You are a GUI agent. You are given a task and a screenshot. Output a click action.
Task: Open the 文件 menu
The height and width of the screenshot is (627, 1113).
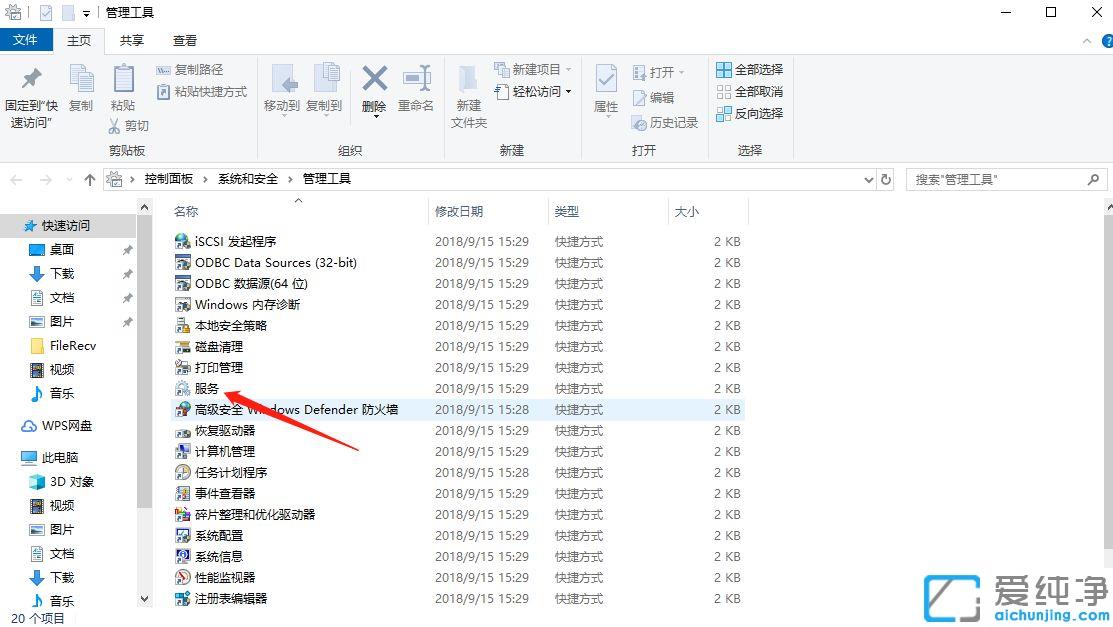pos(27,41)
